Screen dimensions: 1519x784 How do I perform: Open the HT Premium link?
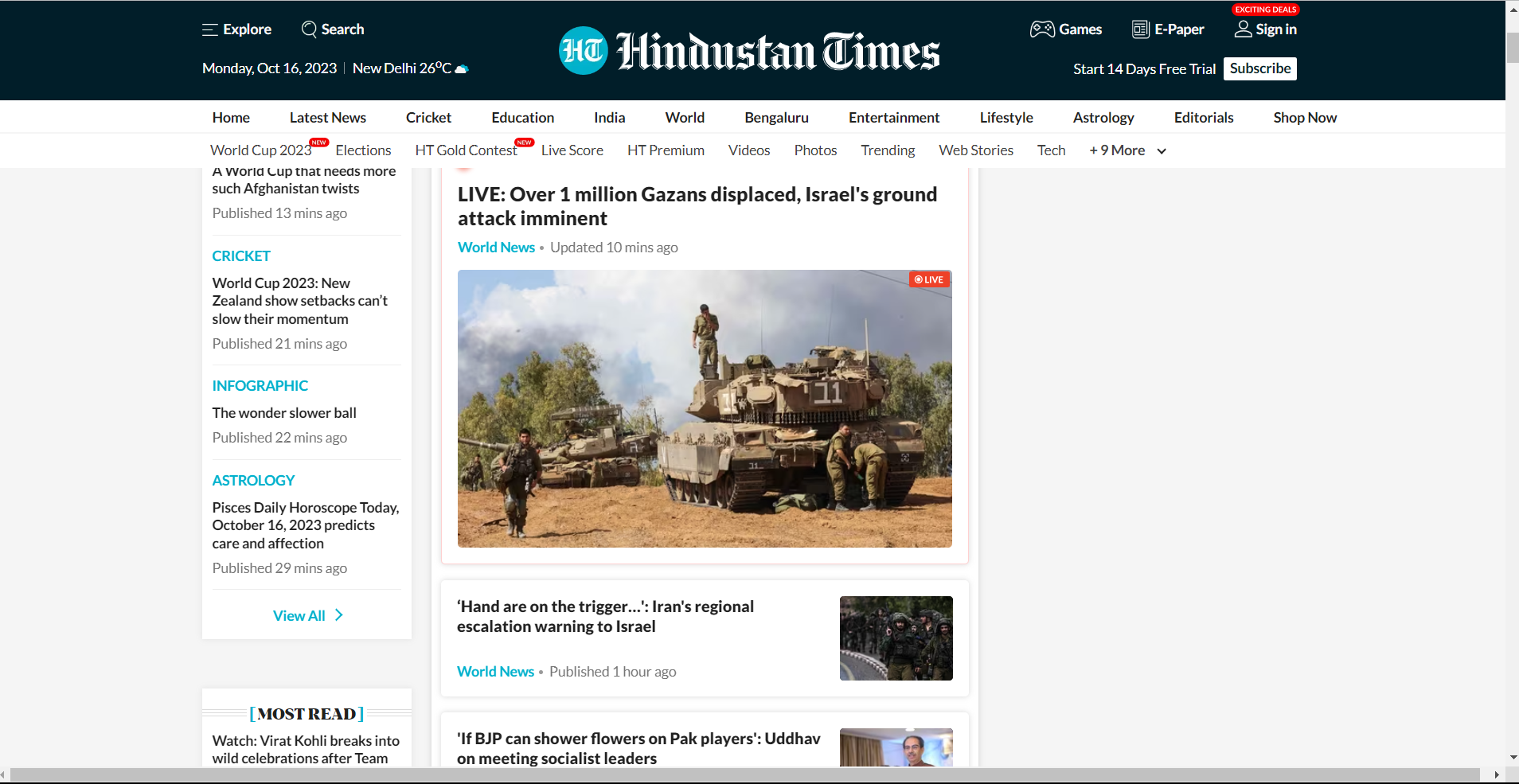pyautogui.click(x=666, y=150)
